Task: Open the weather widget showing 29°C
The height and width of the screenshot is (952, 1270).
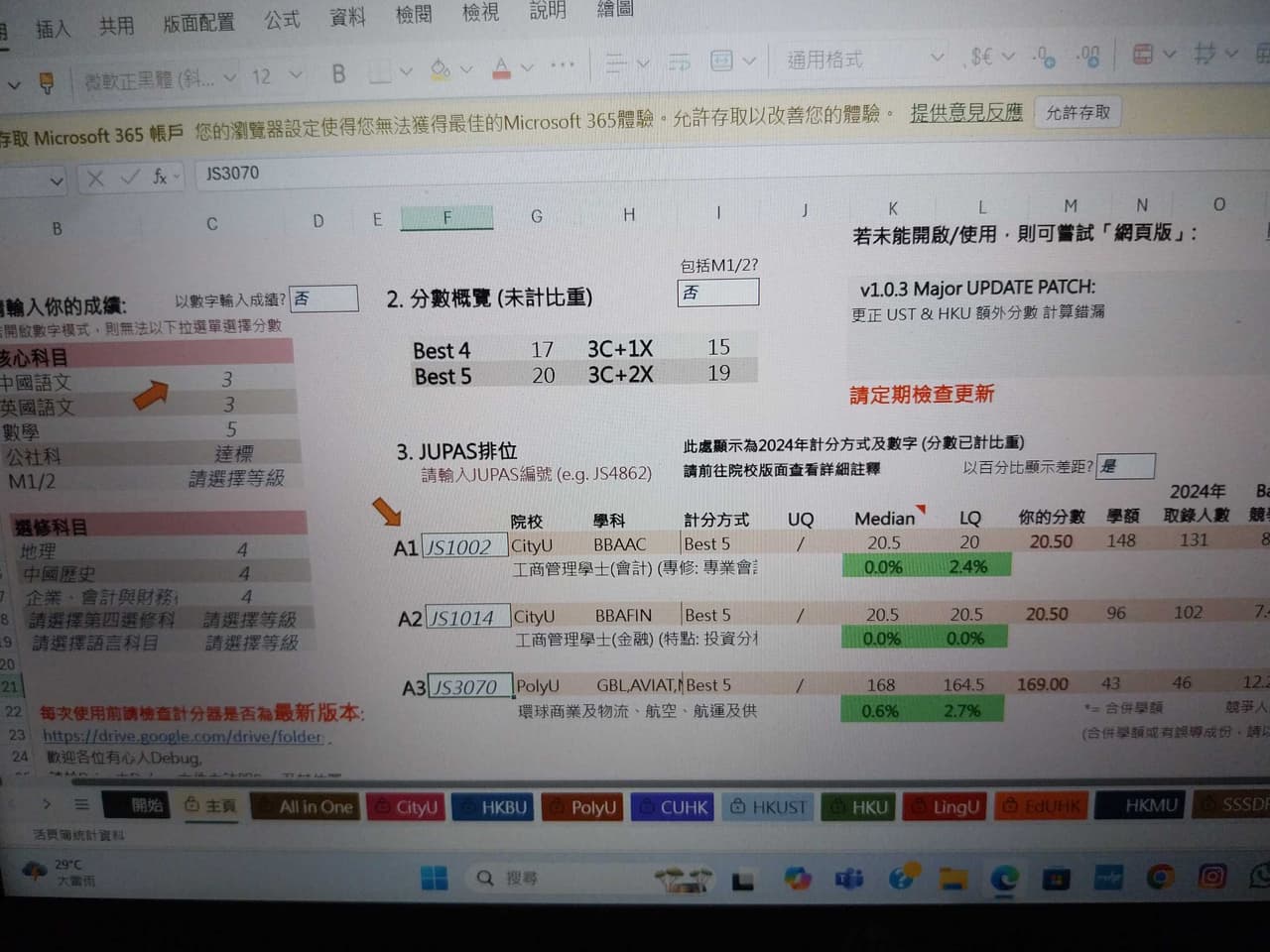Action: click(60, 872)
